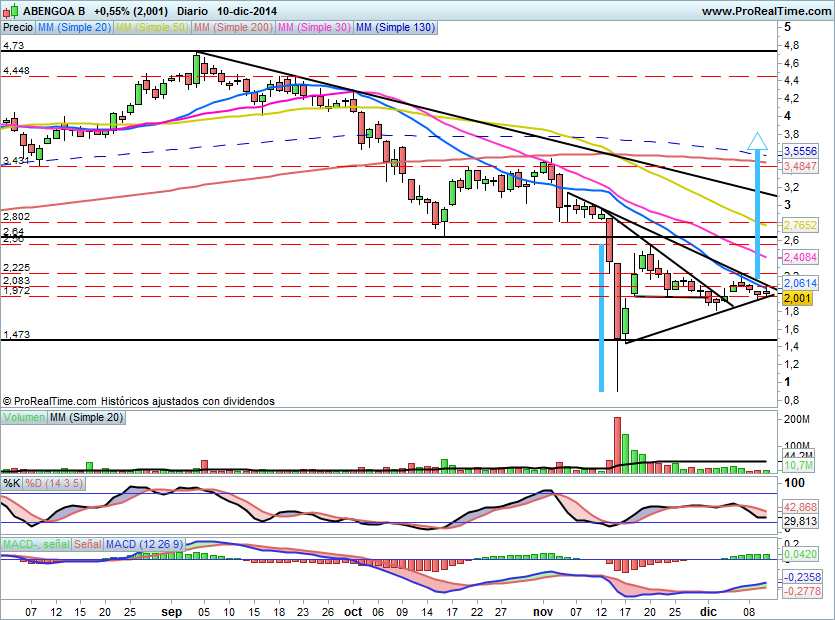Select the ABENGOA B instrument title
Image resolution: width=835 pixels, height=620 pixels.
pyautogui.click(x=54, y=11)
